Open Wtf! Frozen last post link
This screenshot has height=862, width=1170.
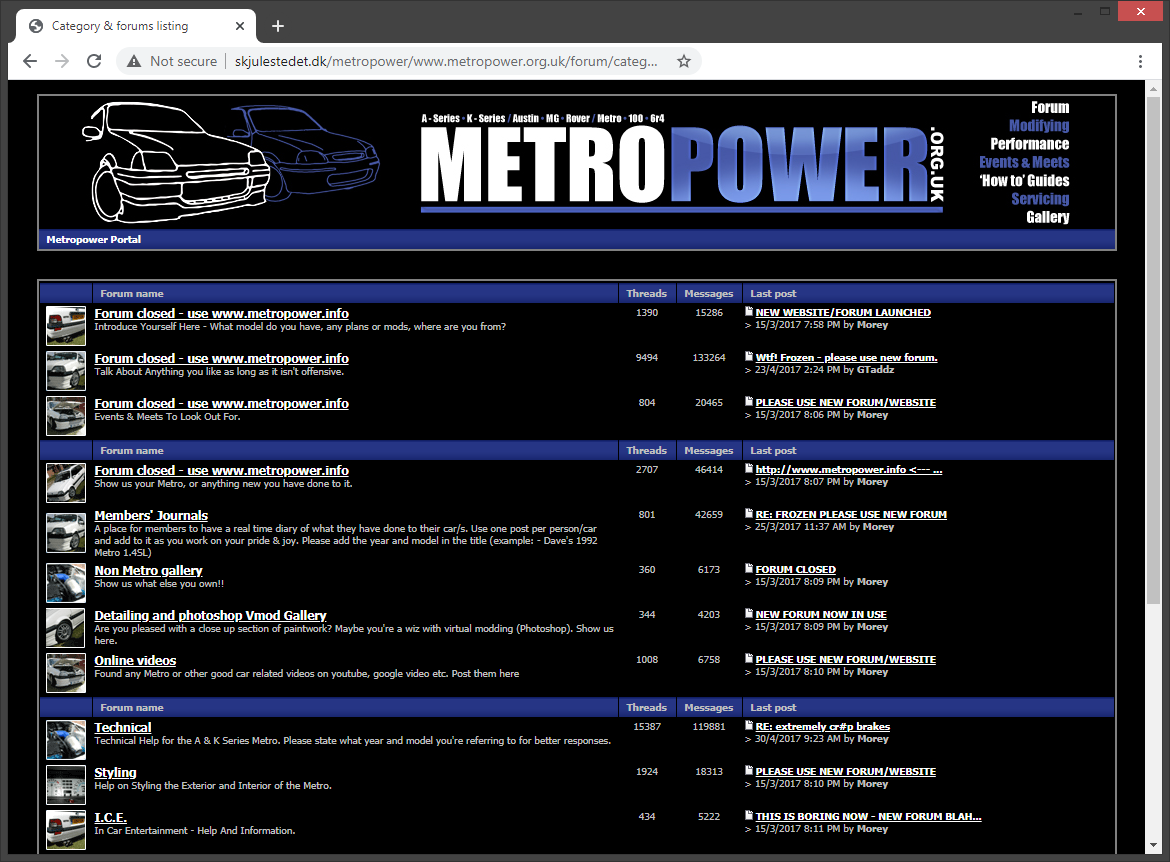(846, 357)
